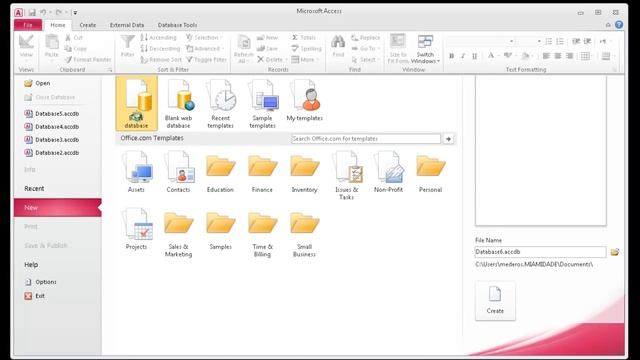Open the File tab
Image resolution: width=640 pixels, height=360 pixels.
tap(28, 25)
